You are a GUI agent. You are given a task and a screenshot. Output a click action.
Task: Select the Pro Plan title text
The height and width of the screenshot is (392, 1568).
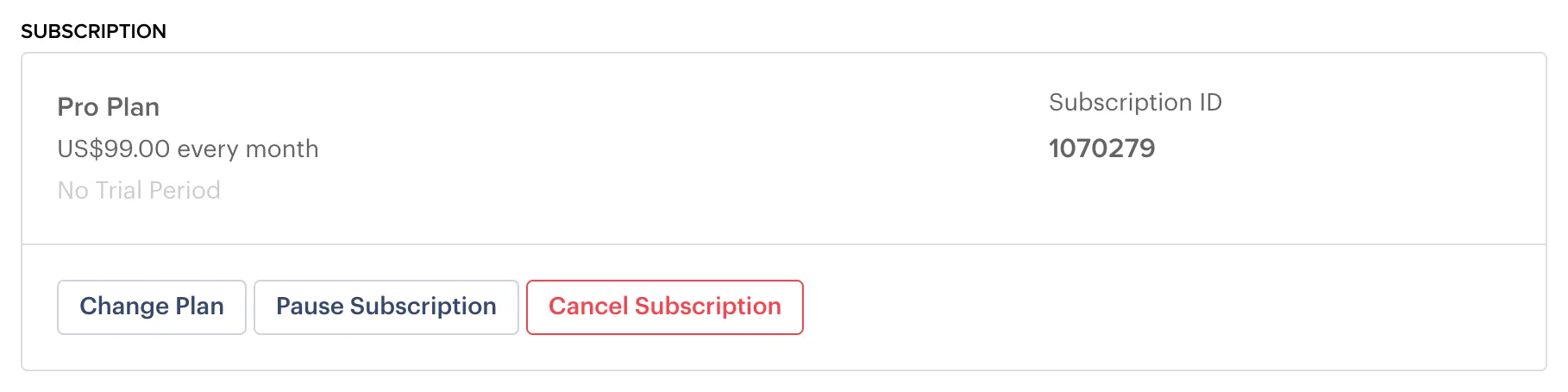coord(108,107)
